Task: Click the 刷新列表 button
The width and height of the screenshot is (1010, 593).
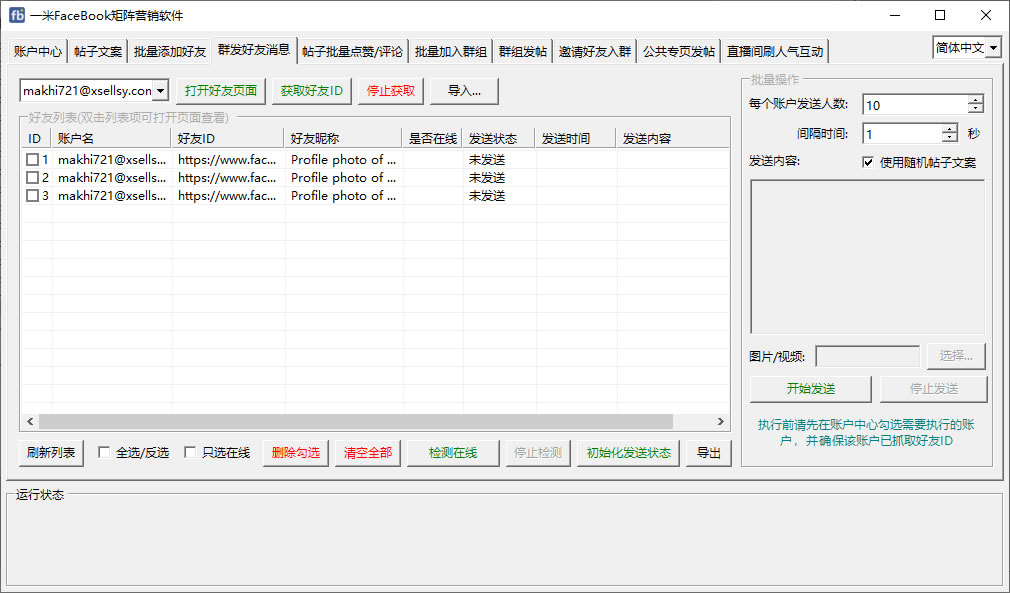Action: click(x=51, y=453)
